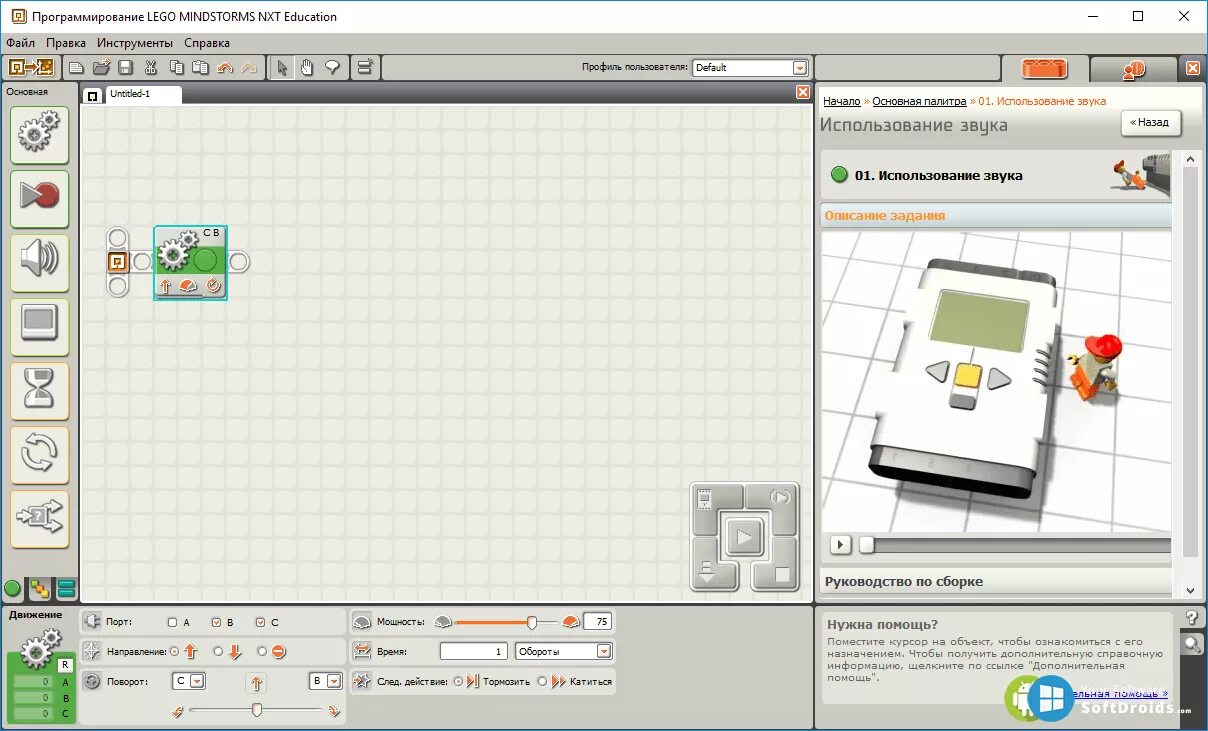Open the Начало breadcrumb link
Screen dimensions: 1208x731
(x=842, y=101)
